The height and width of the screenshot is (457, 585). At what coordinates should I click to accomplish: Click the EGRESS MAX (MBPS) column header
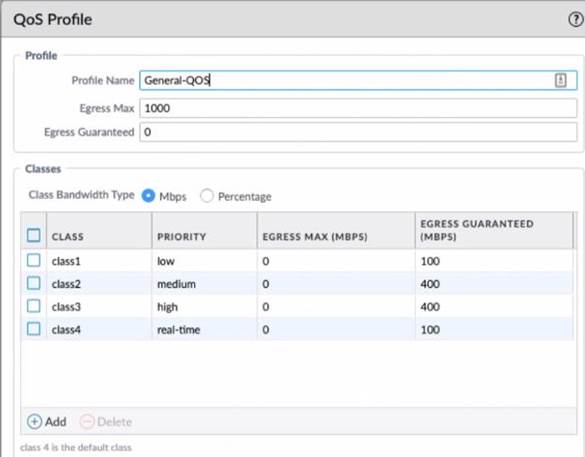[x=336, y=231]
